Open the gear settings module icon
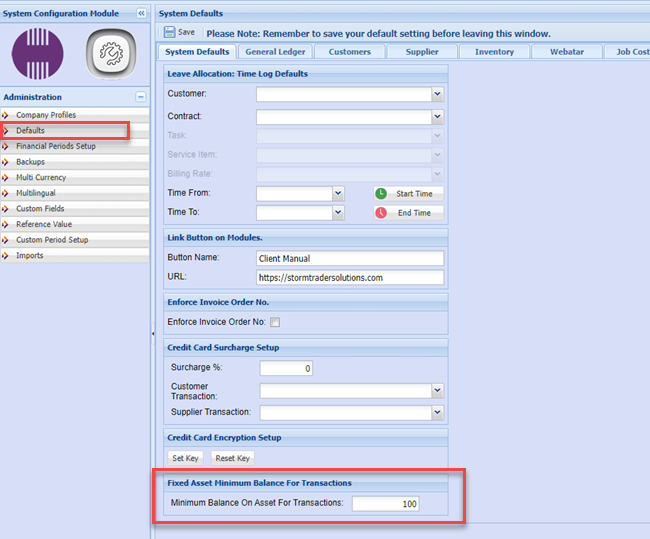Screen dimensions: 650x539 click(x=110, y=54)
